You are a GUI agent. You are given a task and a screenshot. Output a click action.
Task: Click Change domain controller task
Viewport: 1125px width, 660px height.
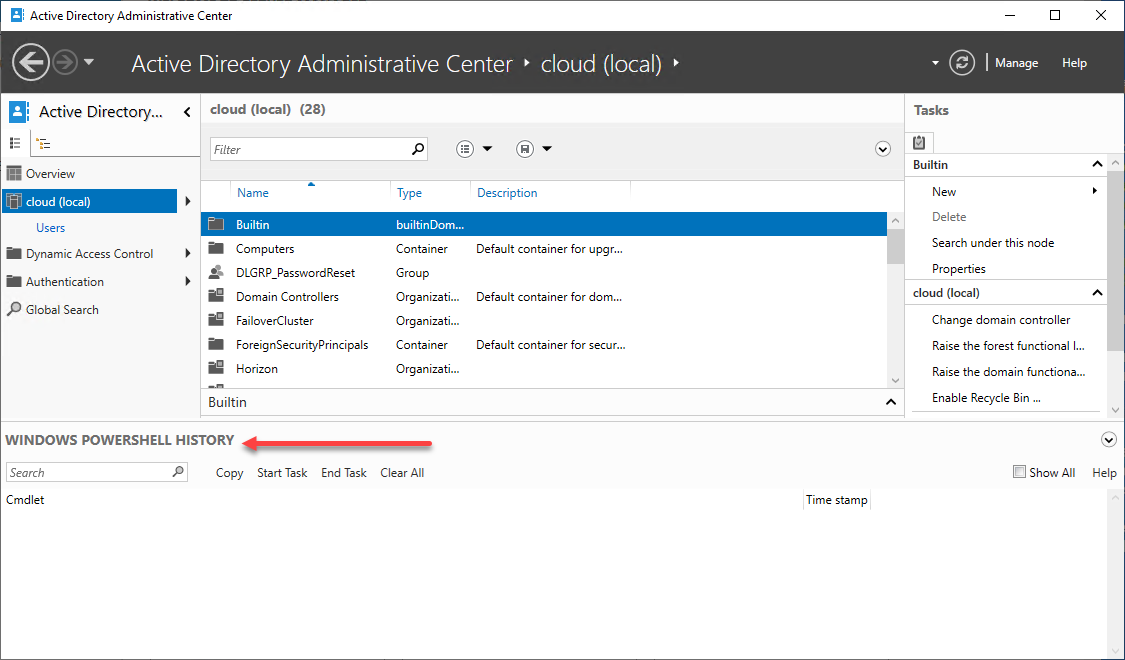(x=1001, y=319)
